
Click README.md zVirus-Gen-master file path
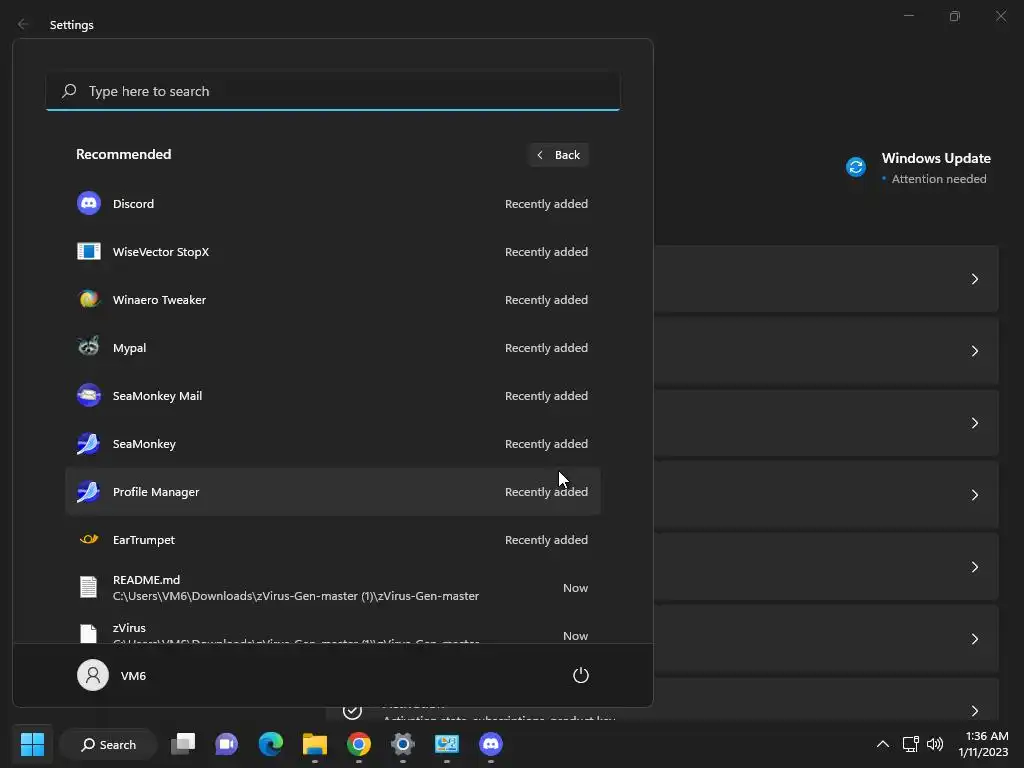click(296, 596)
